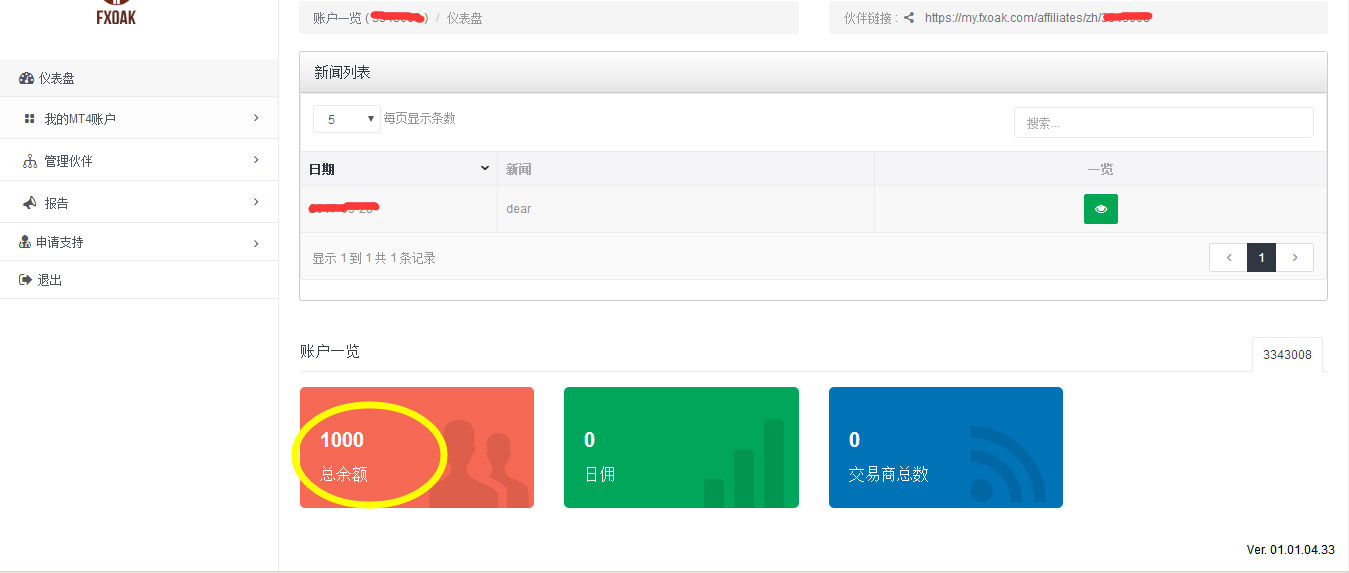The image size is (1349, 573).
Task: Expand the 我的MT4账户 chevron arrow
Action: tap(256, 118)
